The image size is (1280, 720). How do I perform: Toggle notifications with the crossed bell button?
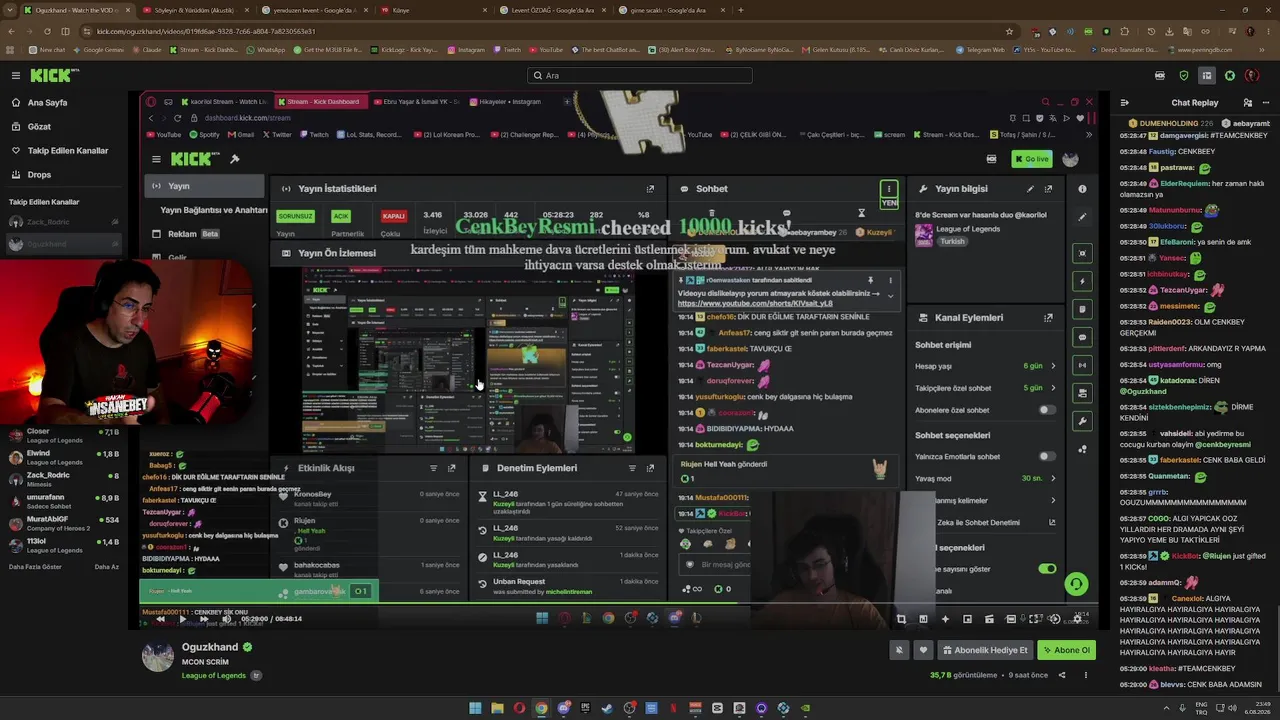point(899,650)
